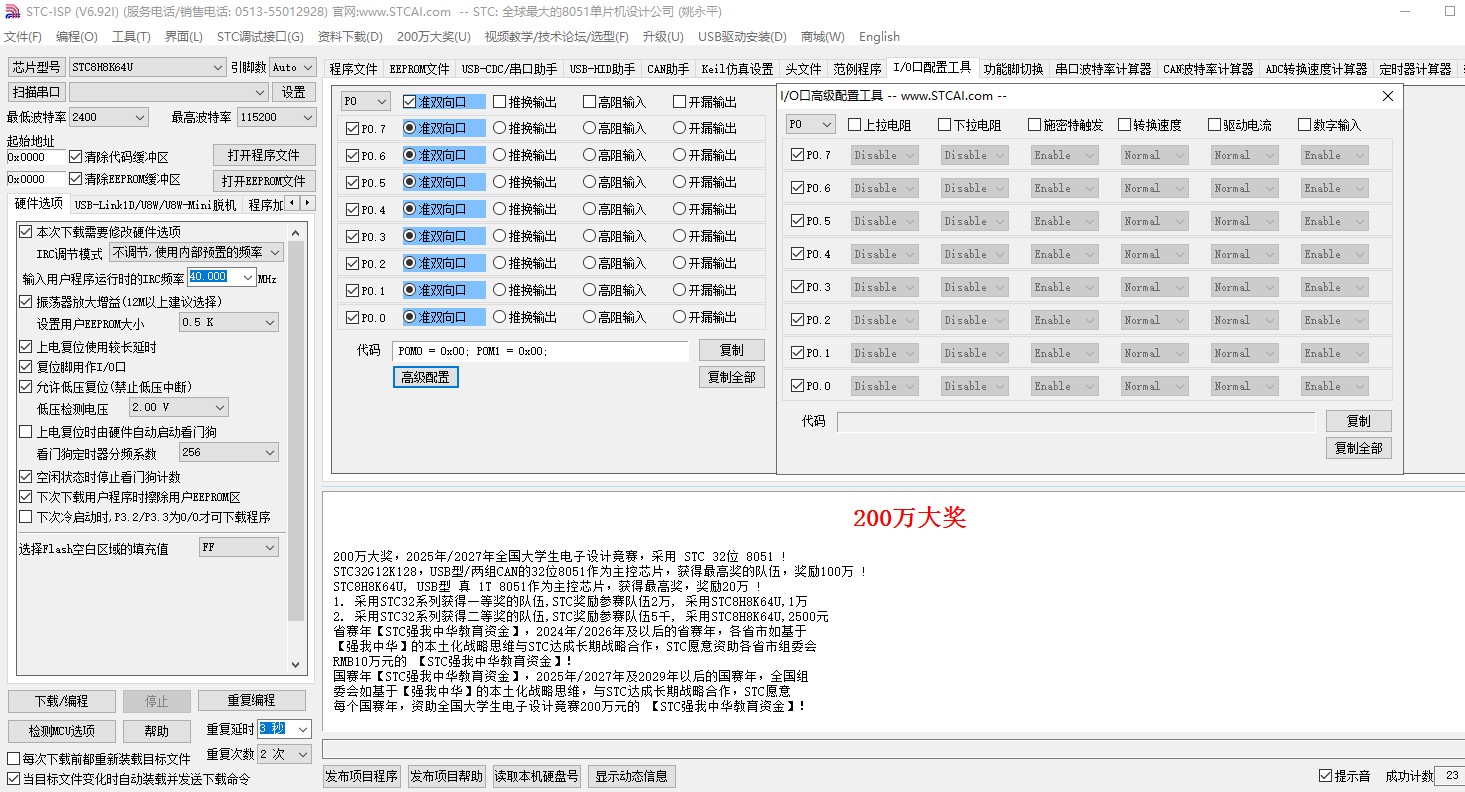
Task: Select 开漏输出 radio for P0.2
Action: tap(679, 263)
